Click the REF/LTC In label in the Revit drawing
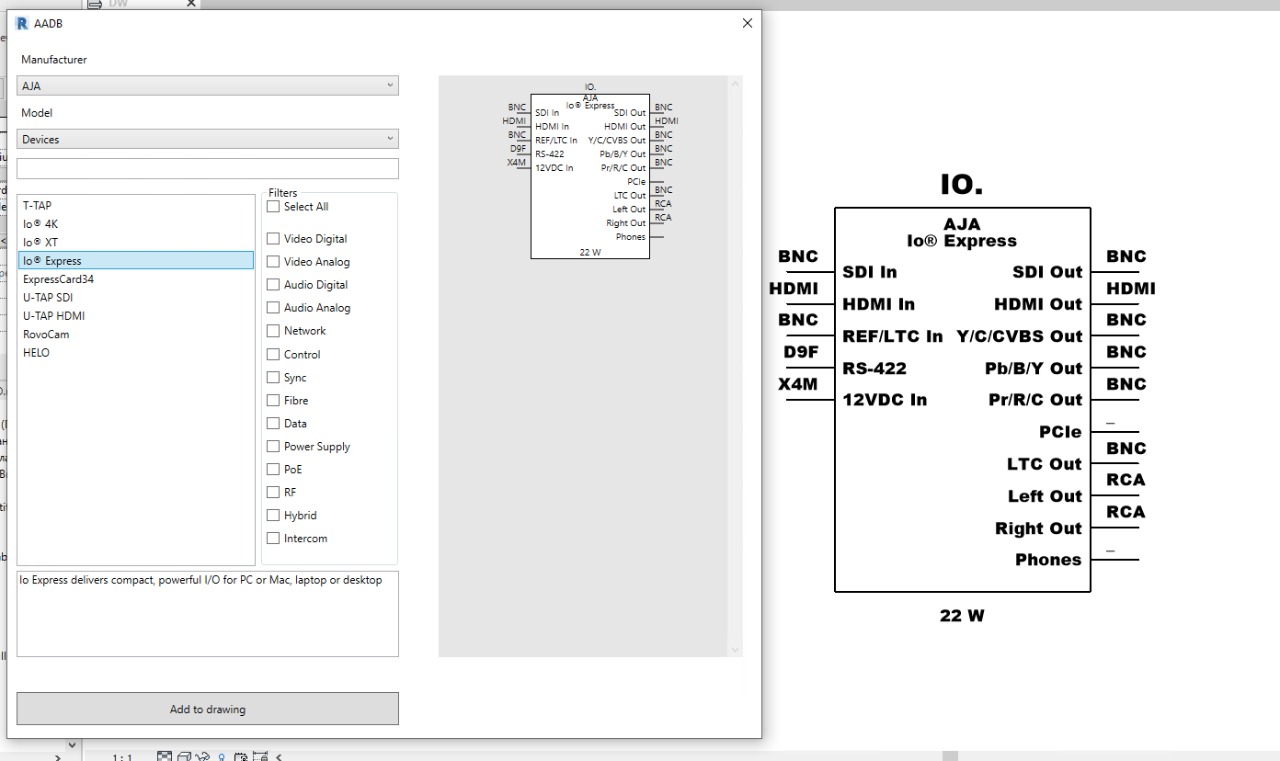This screenshot has width=1280, height=761. pos(893,336)
